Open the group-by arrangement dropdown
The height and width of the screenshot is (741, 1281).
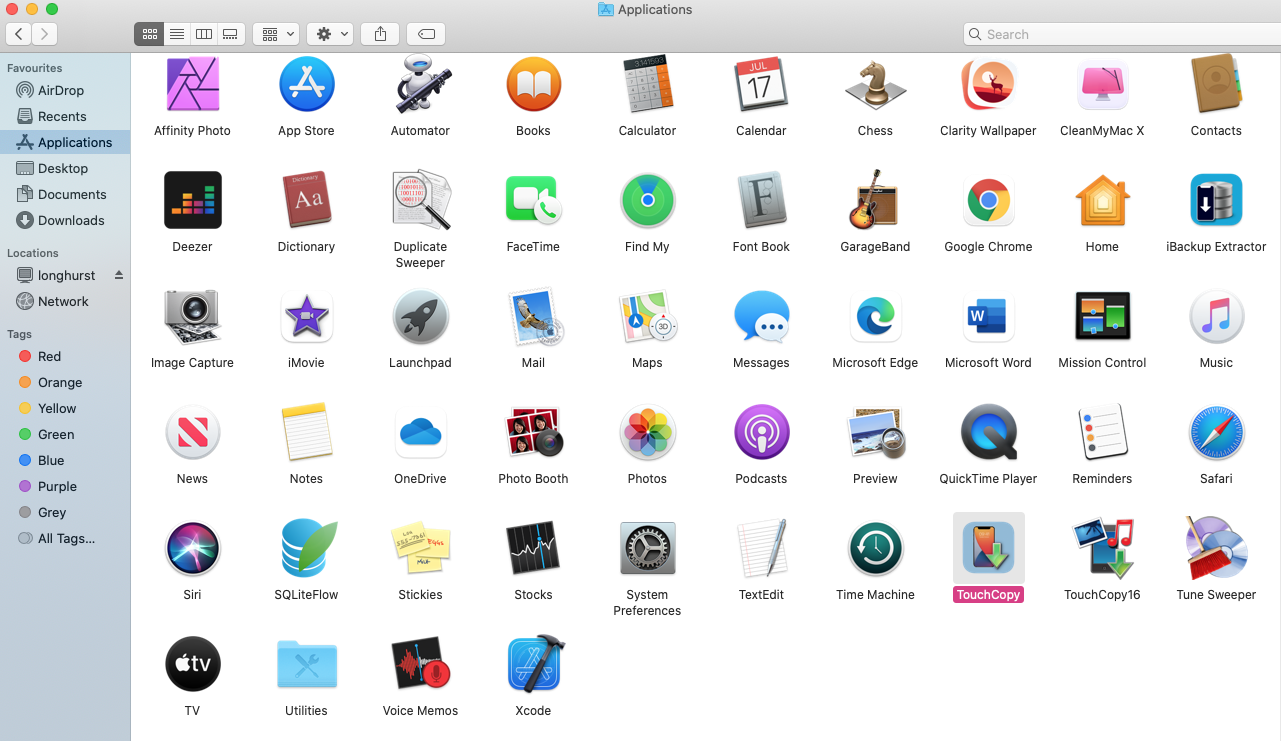(276, 34)
